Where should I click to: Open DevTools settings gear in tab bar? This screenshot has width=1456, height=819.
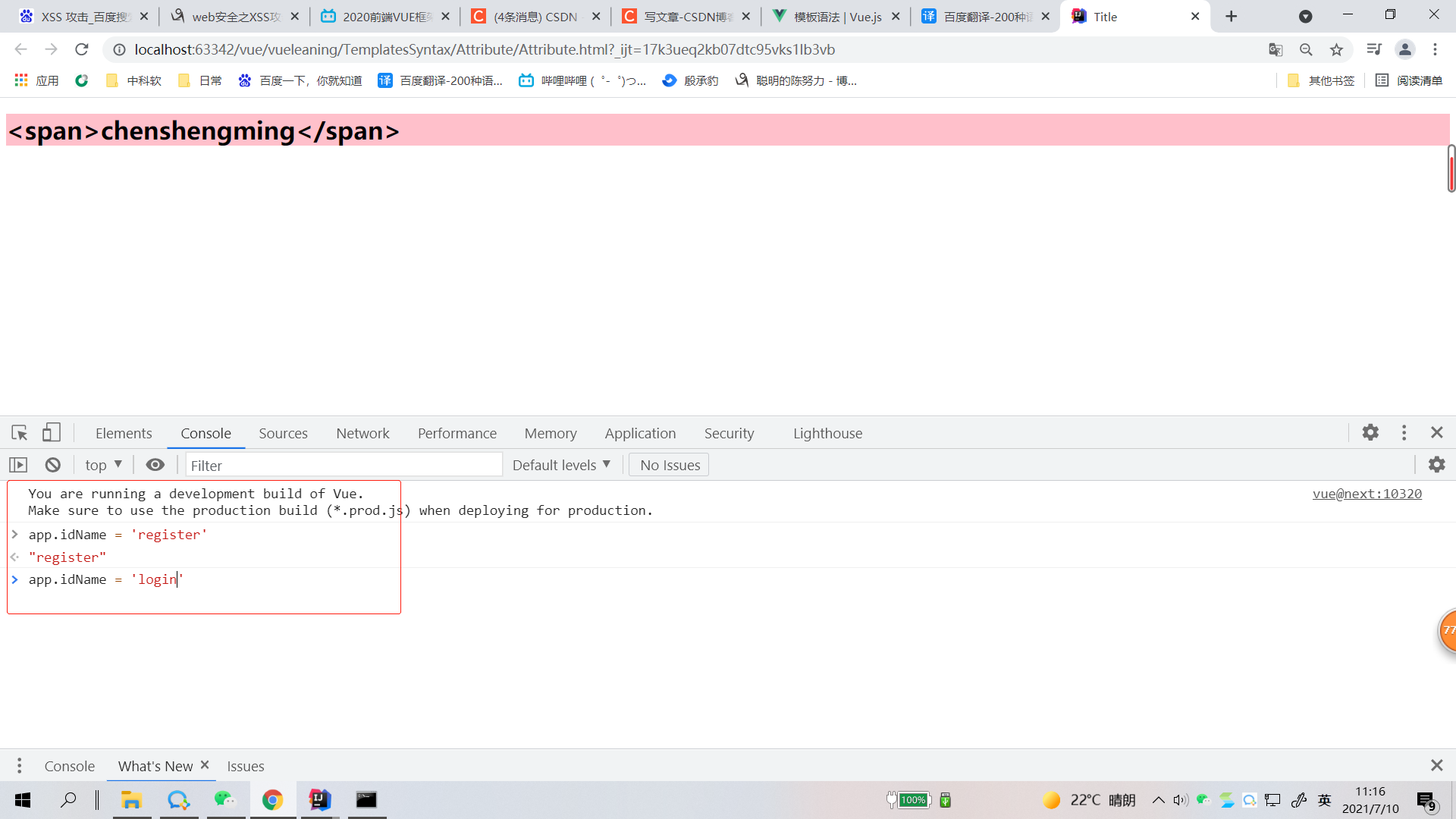click(1370, 432)
